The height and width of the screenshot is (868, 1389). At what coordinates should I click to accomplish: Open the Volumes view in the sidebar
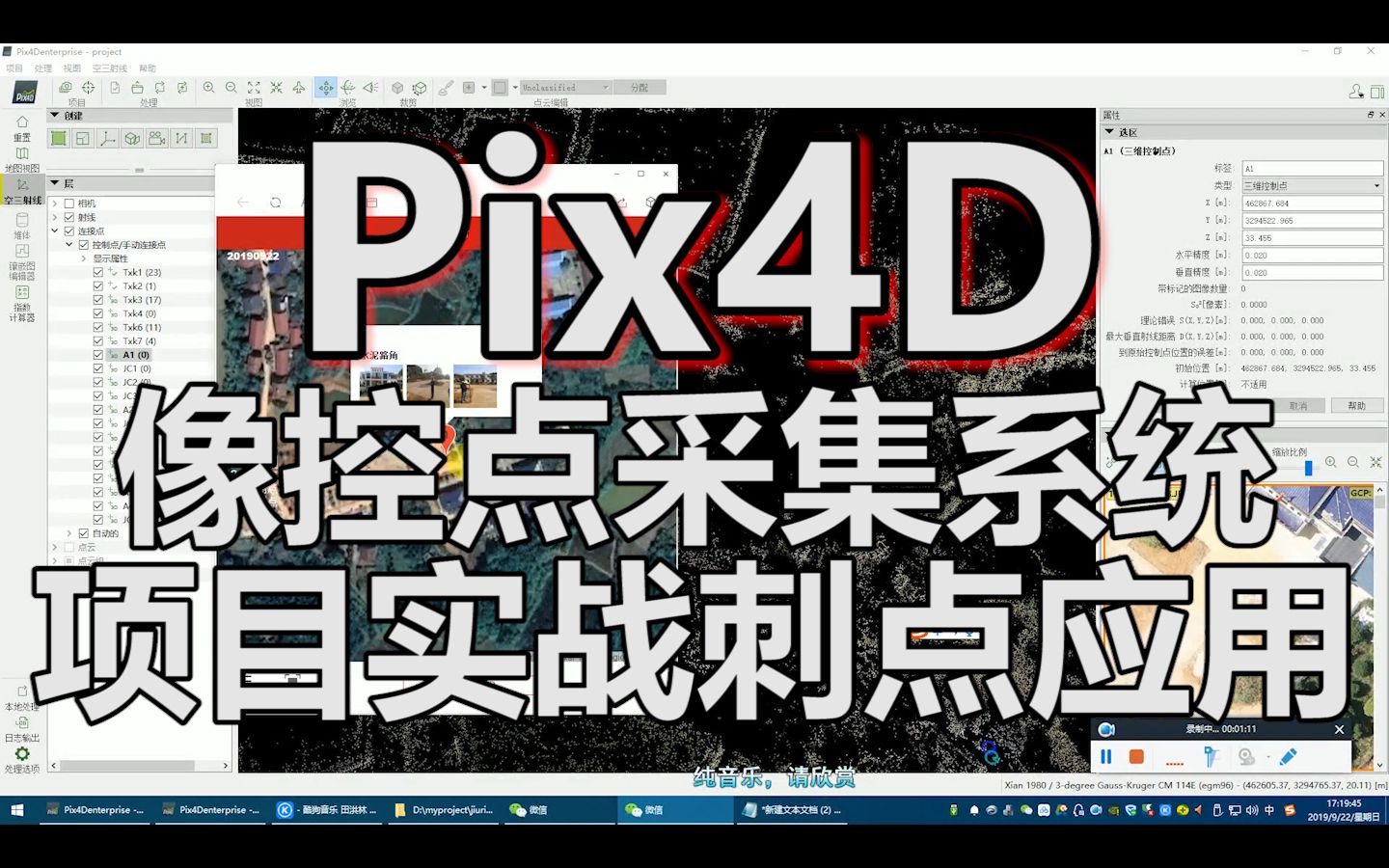pyautogui.click(x=22, y=226)
